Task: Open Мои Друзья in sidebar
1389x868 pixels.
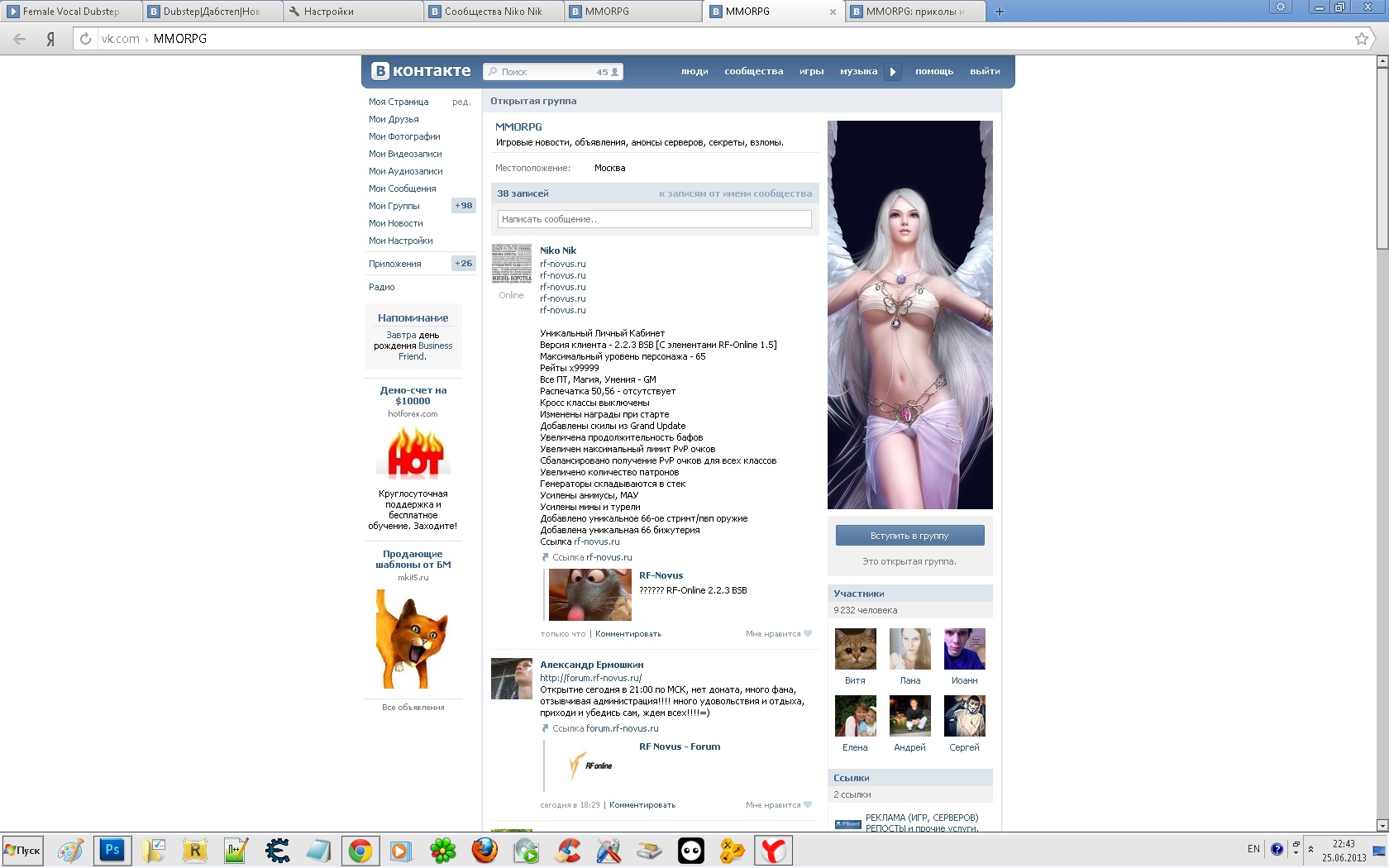Action: [394, 119]
